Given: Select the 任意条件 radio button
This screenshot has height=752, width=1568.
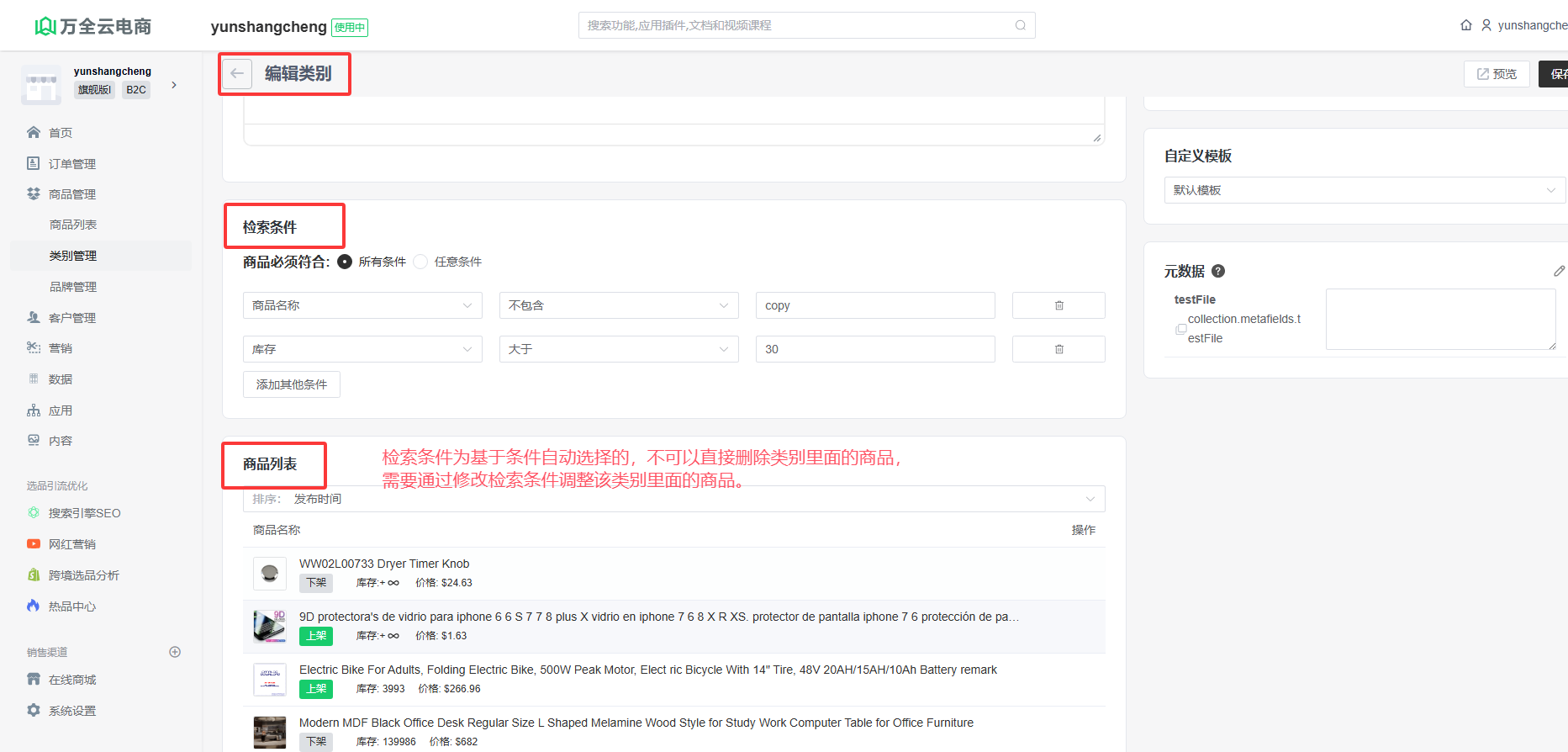Looking at the screenshot, I should coord(420,262).
